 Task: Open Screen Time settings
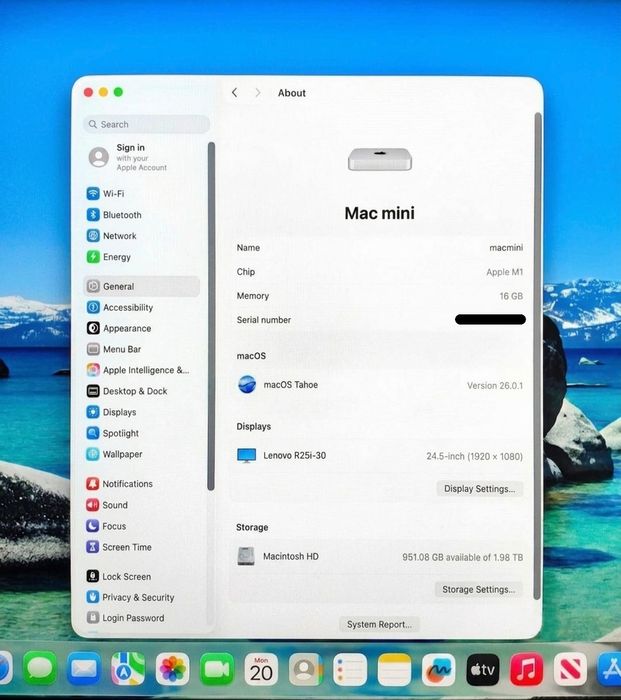click(119, 547)
